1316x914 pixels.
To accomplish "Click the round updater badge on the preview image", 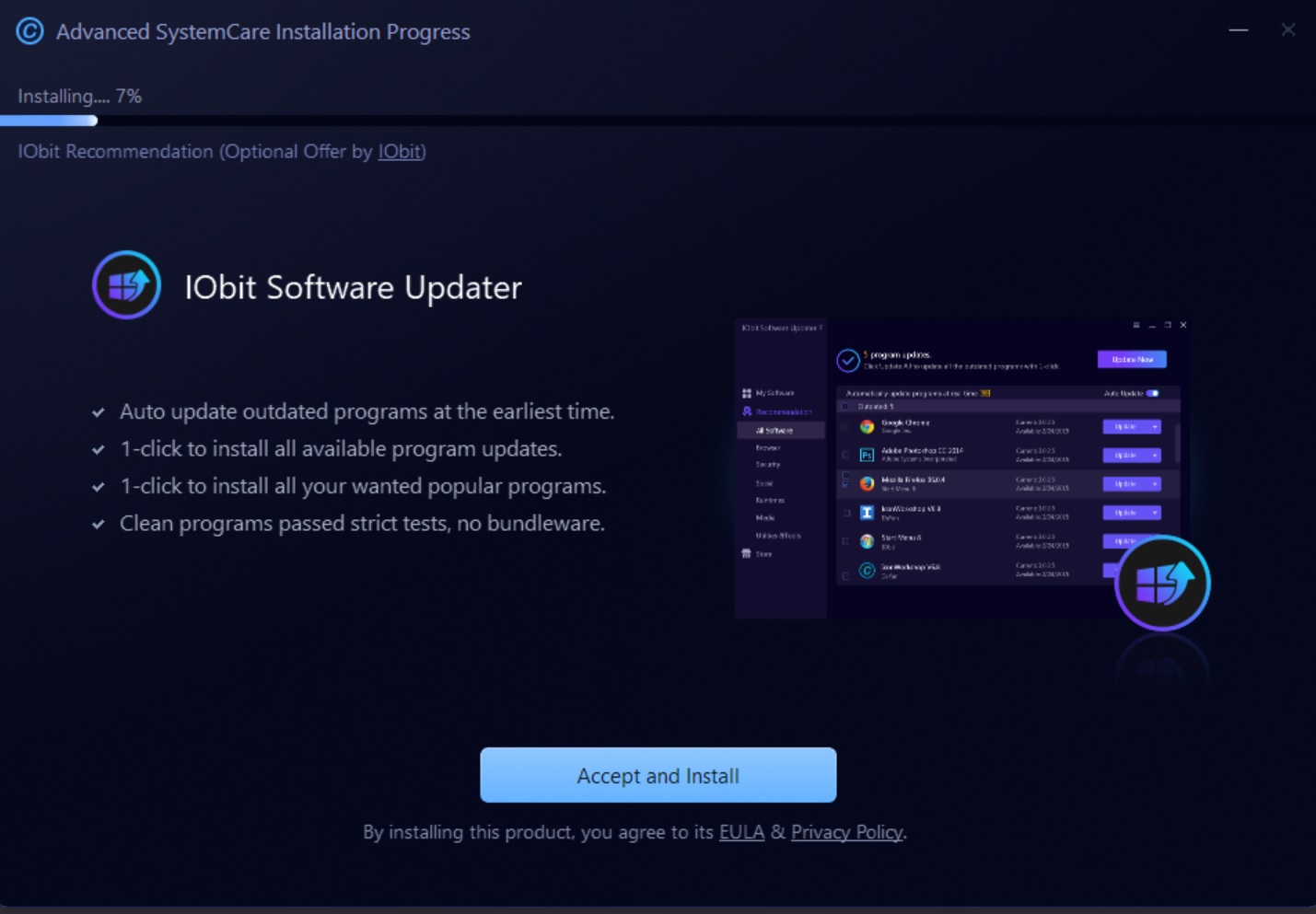I will tap(1162, 583).
